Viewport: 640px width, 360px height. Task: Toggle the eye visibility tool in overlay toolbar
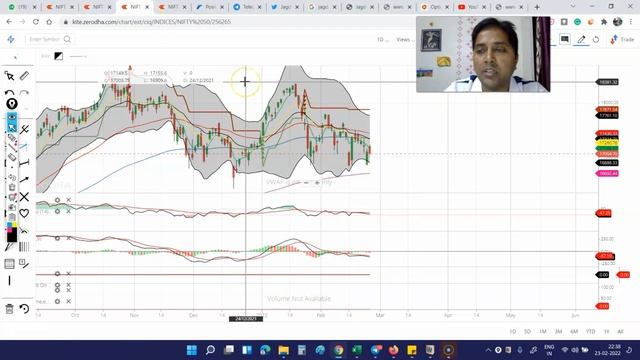tap(12, 117)
